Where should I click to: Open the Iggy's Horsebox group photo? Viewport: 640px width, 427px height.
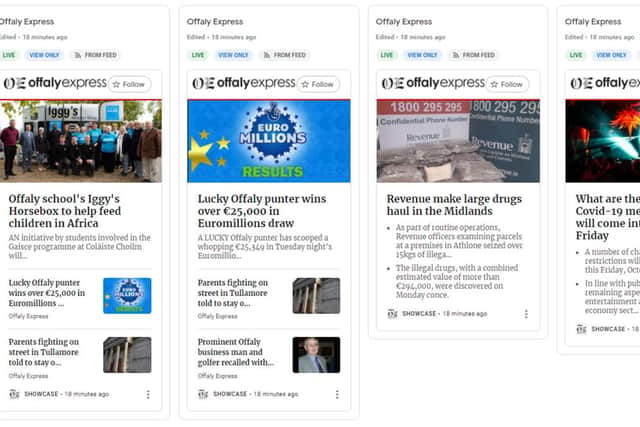point(81,141)
